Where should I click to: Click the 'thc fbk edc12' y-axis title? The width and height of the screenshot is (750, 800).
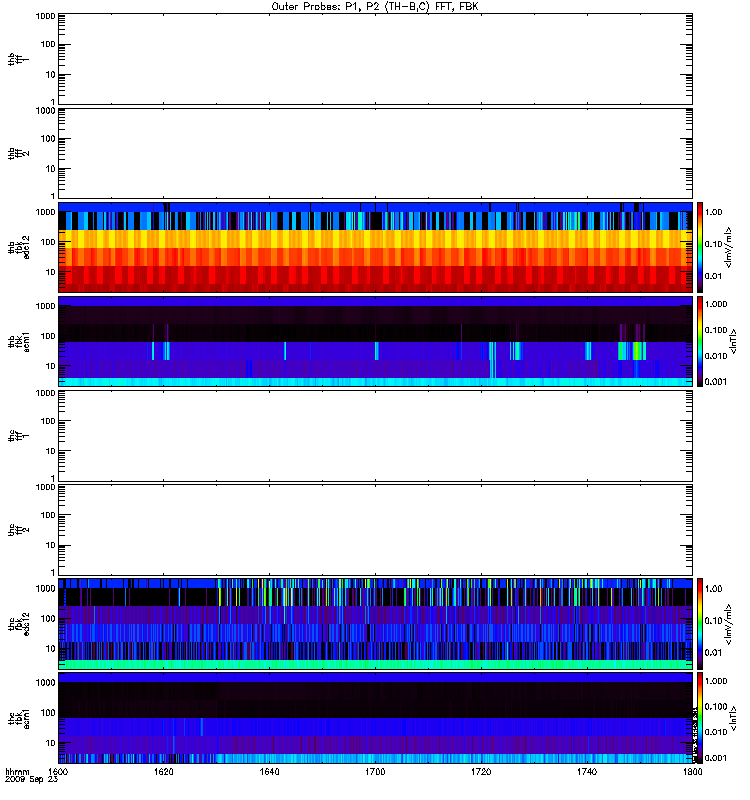[19, 623]
